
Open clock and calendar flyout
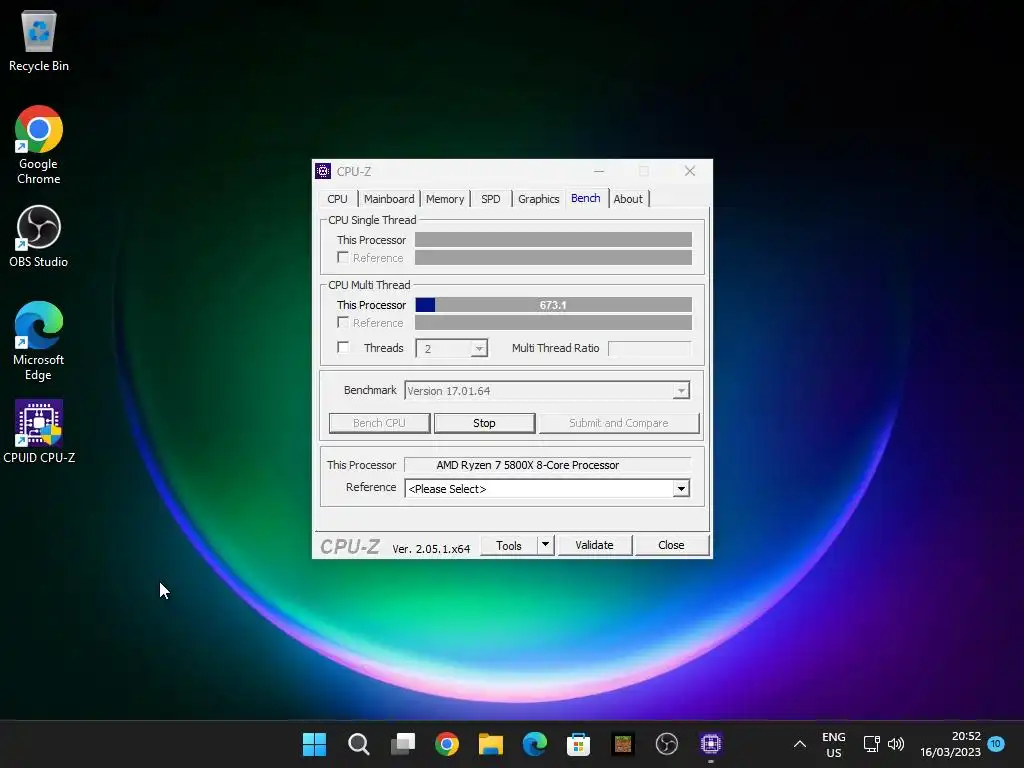(950, 744)
